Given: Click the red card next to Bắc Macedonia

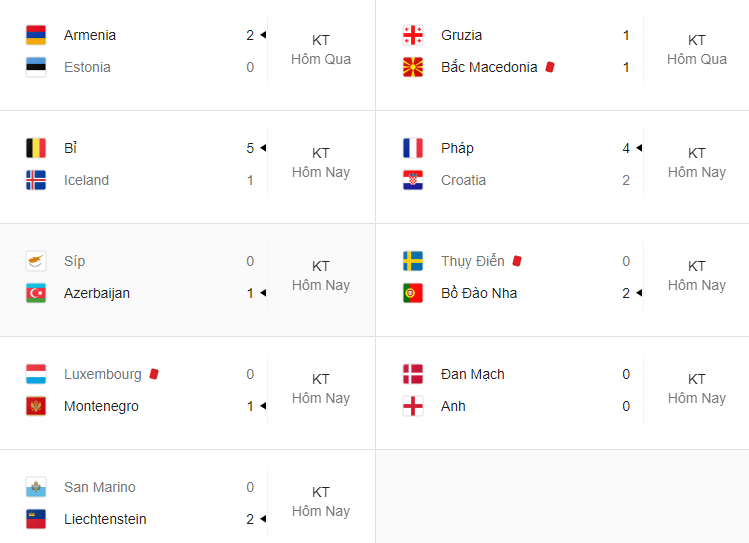Looking at the screenshot, I should pyautogui.click(x=550, y=67).
